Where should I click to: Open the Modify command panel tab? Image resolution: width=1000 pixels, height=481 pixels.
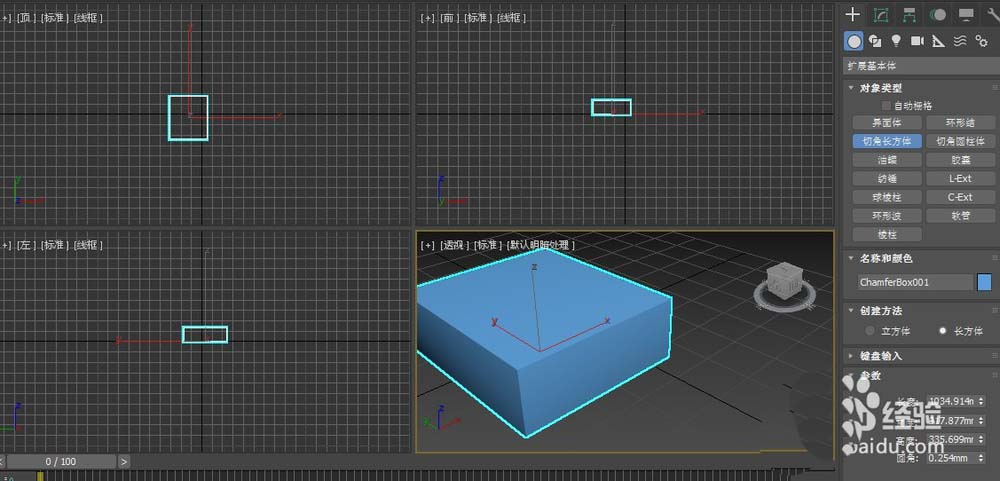(x=881, y=15)
